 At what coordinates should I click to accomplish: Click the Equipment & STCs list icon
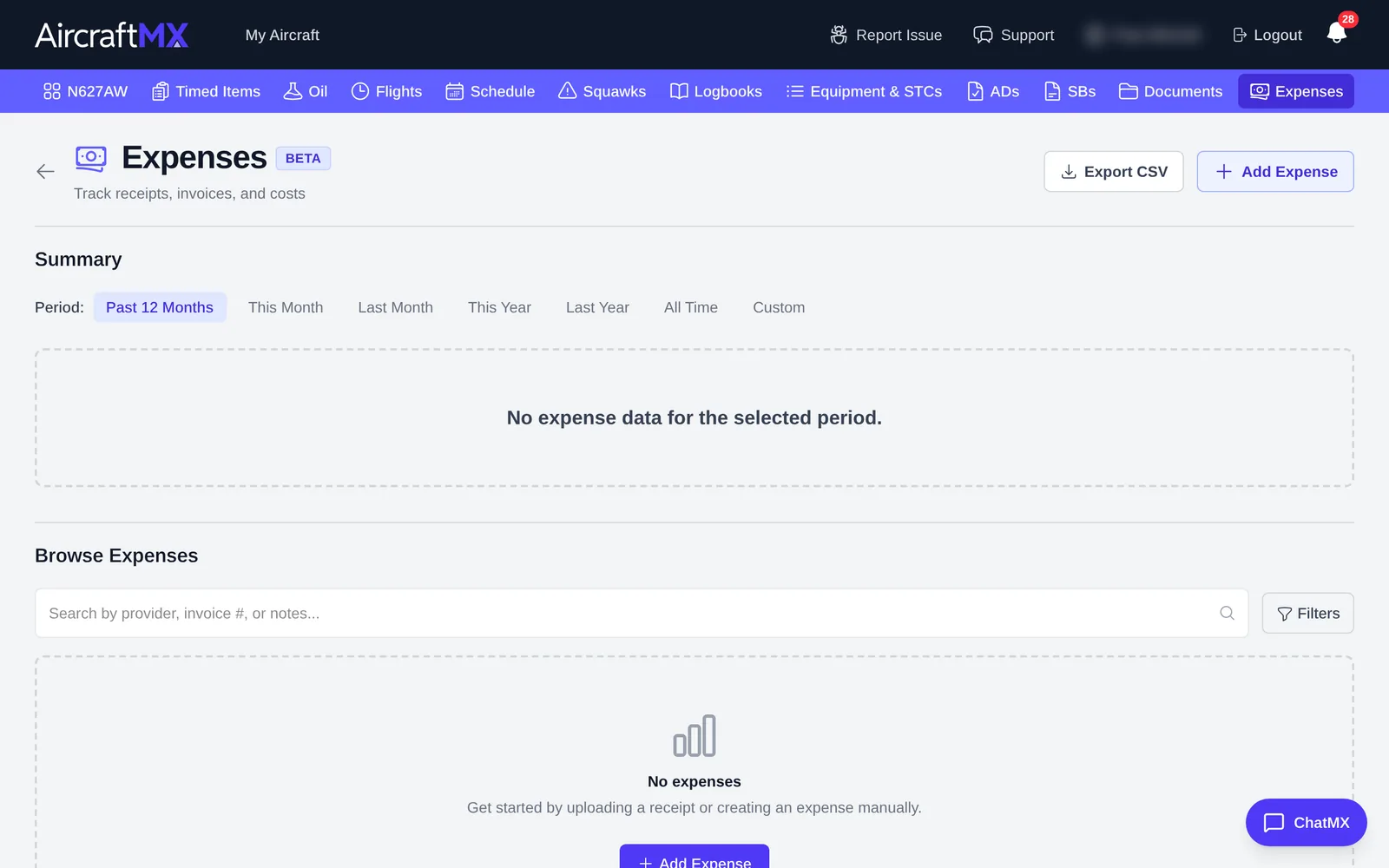(794, 91)
